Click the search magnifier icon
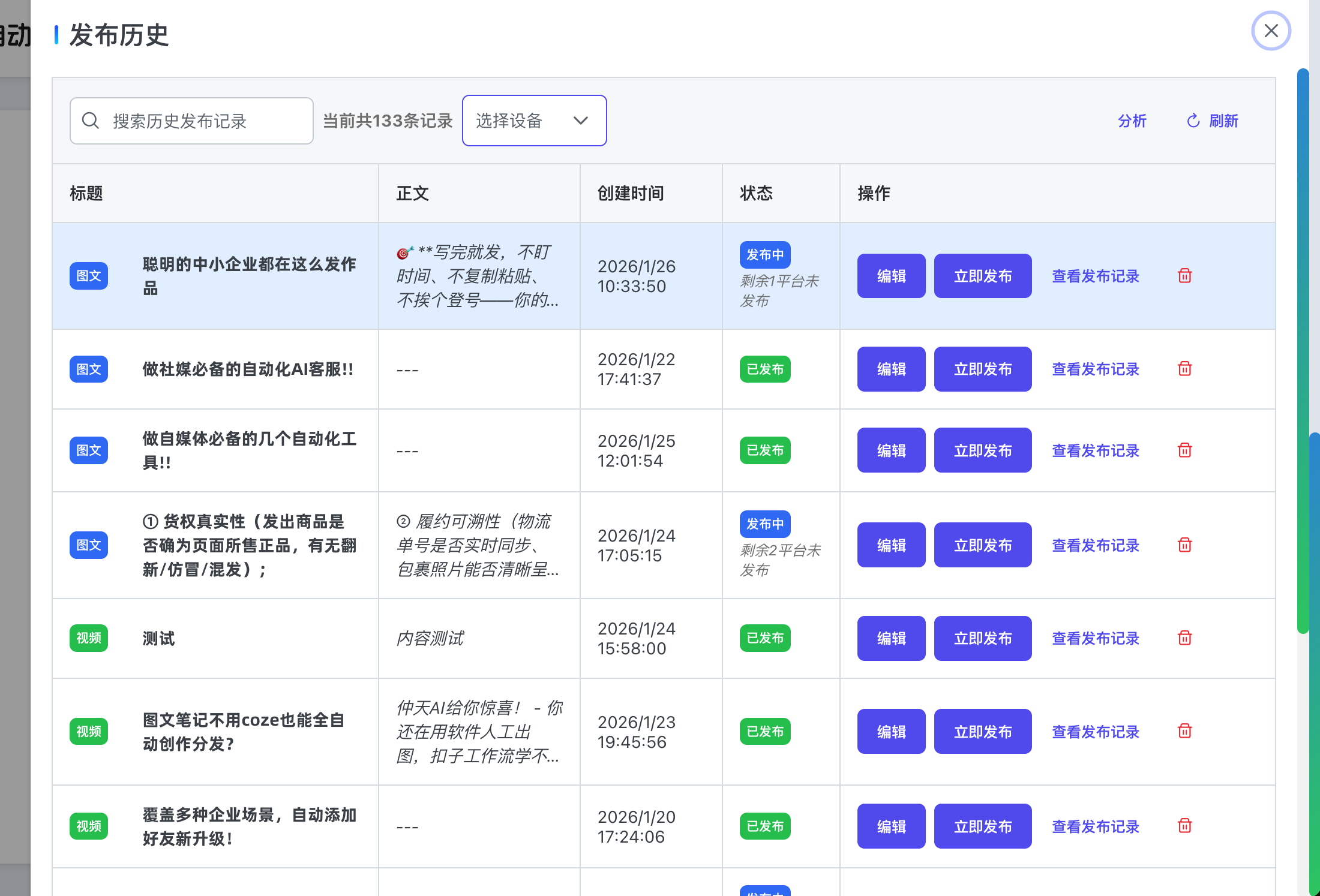 (x=91, y=121)
